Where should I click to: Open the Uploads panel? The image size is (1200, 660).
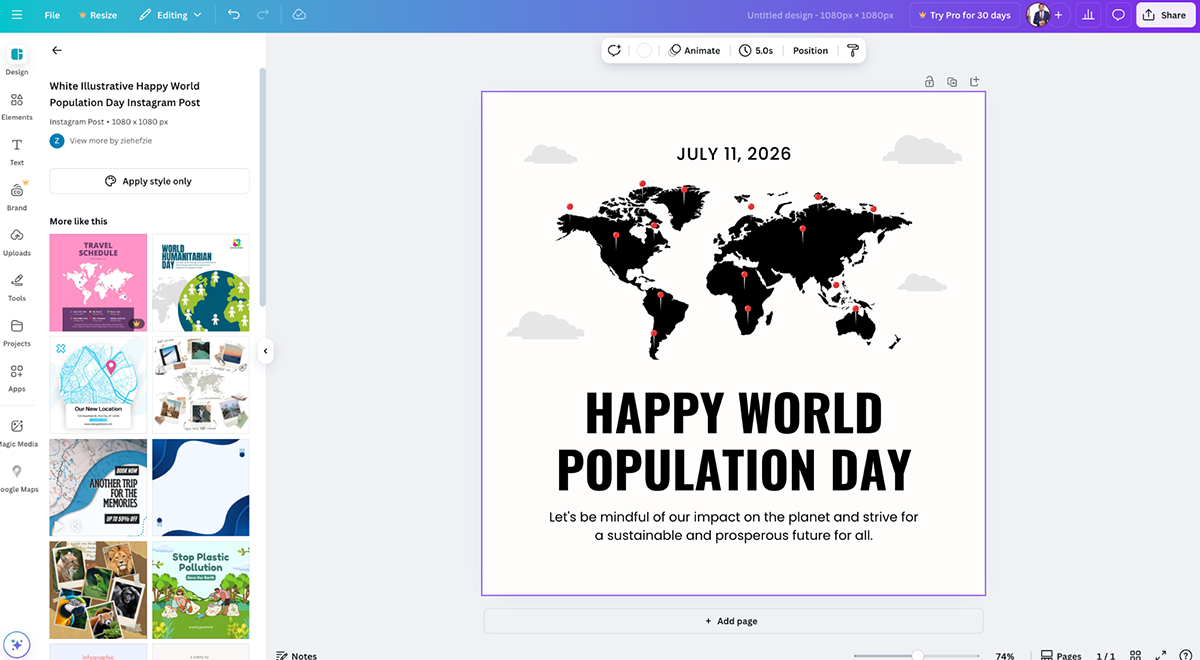pyautogui.click(x=17, y=241)
